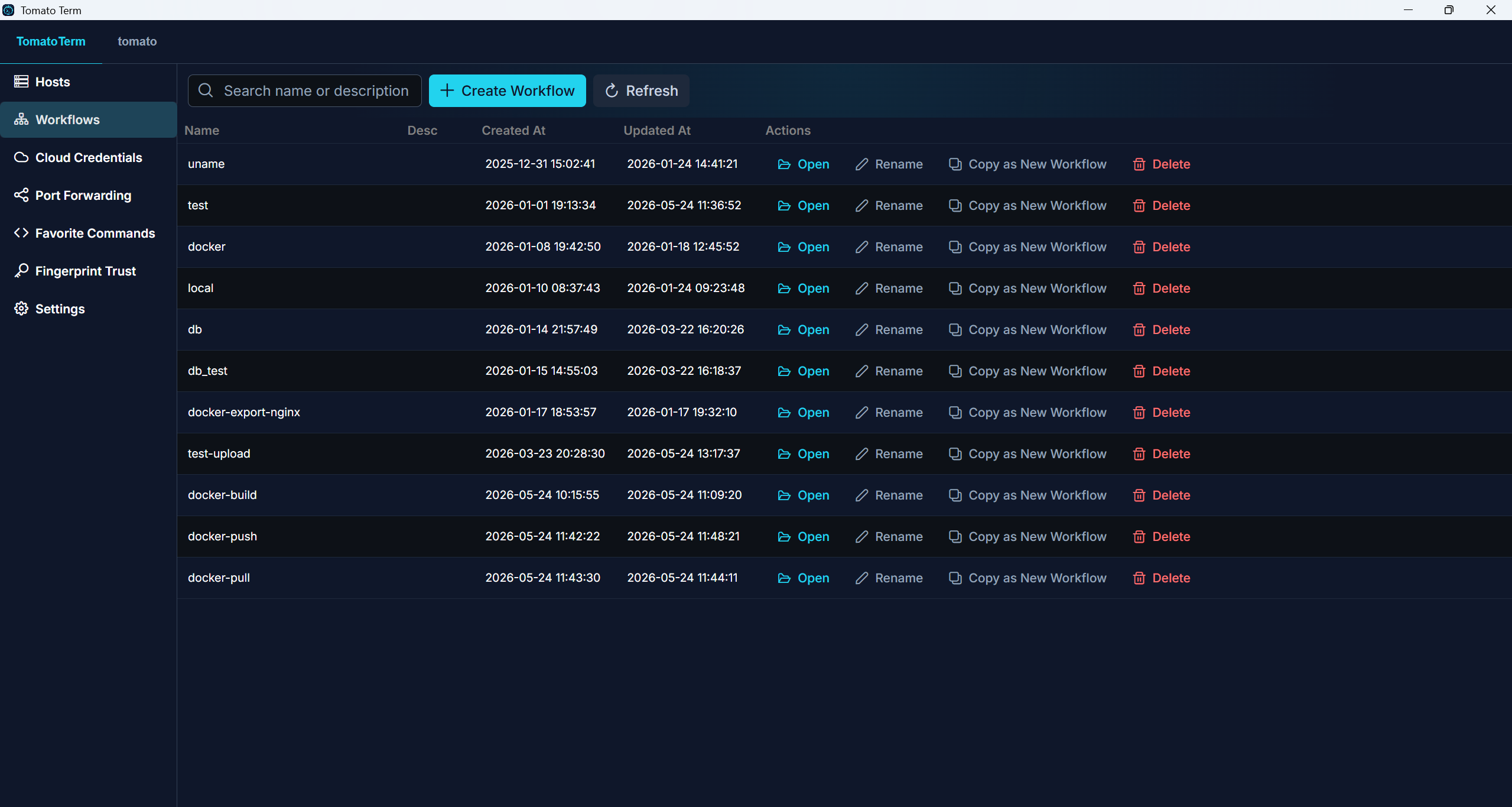
Task: Open the uname workflow
Action: click(x=803, y=164)
